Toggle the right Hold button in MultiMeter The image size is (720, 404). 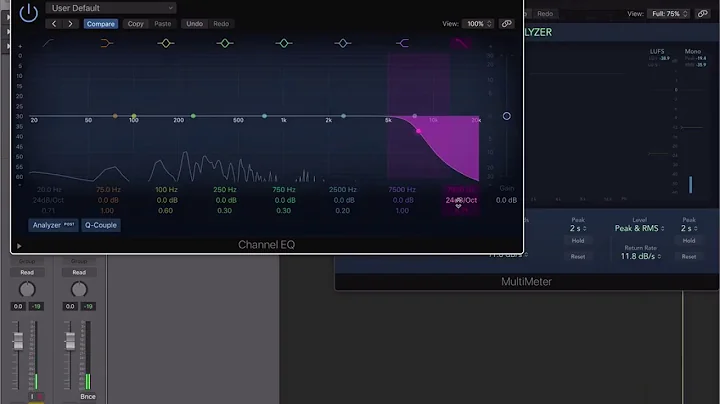[x=689, y=241]
